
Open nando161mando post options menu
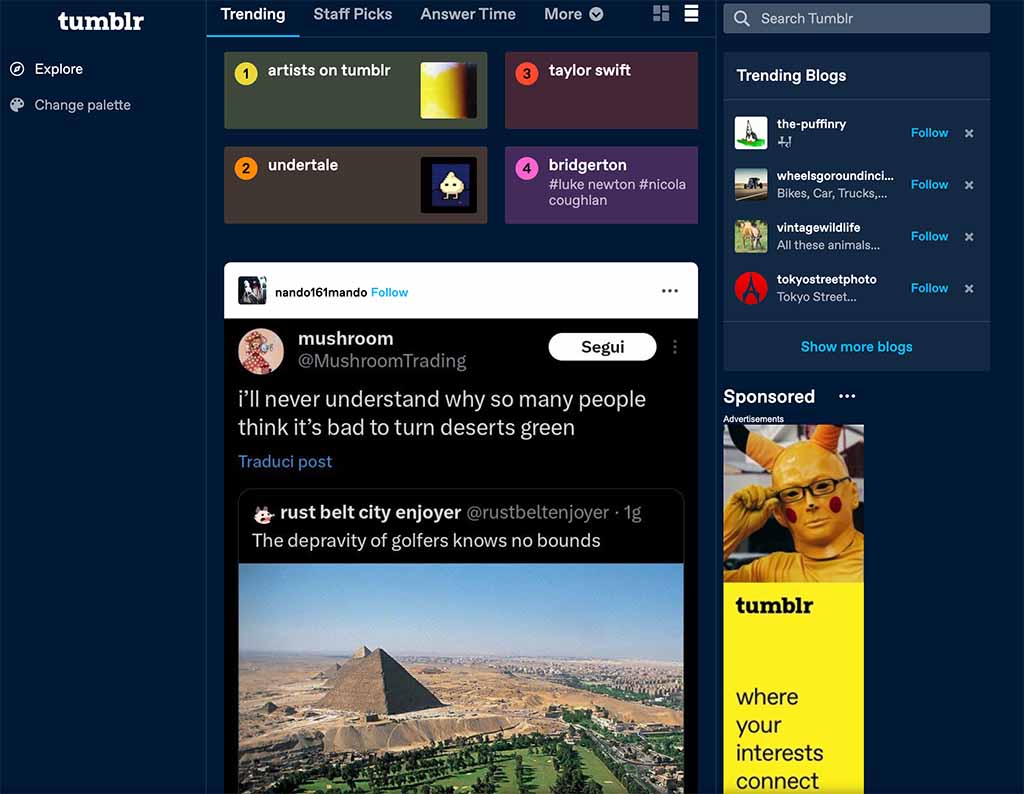[x=670, y=291]
